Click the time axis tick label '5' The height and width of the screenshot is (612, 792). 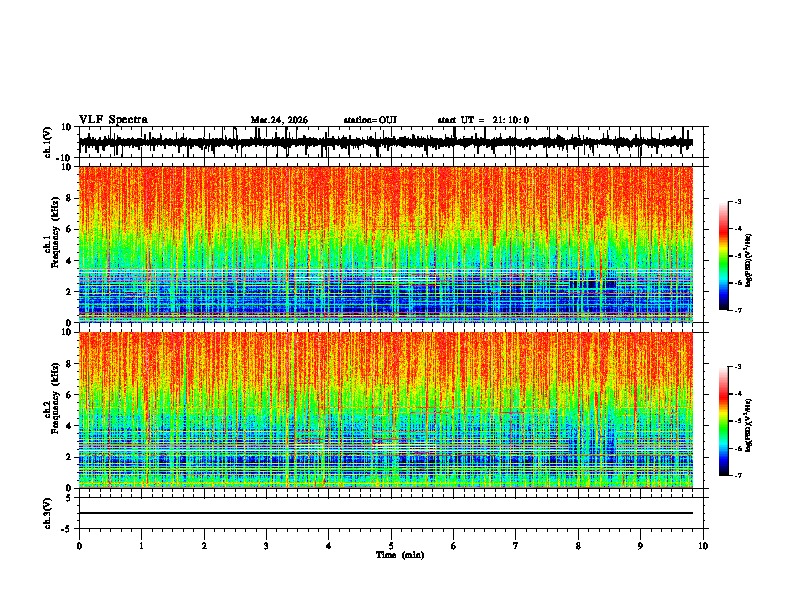(x=391, y=546)
